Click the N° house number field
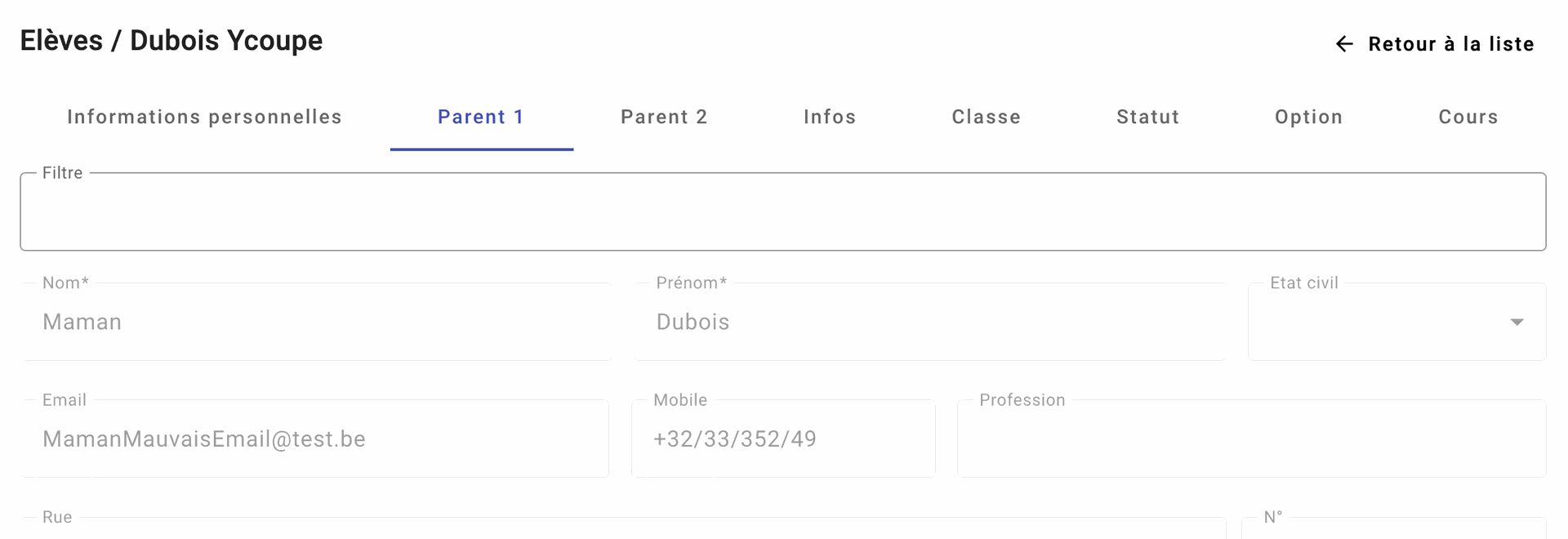This screenshot has height=539, width=1568. coord(1393,529)
